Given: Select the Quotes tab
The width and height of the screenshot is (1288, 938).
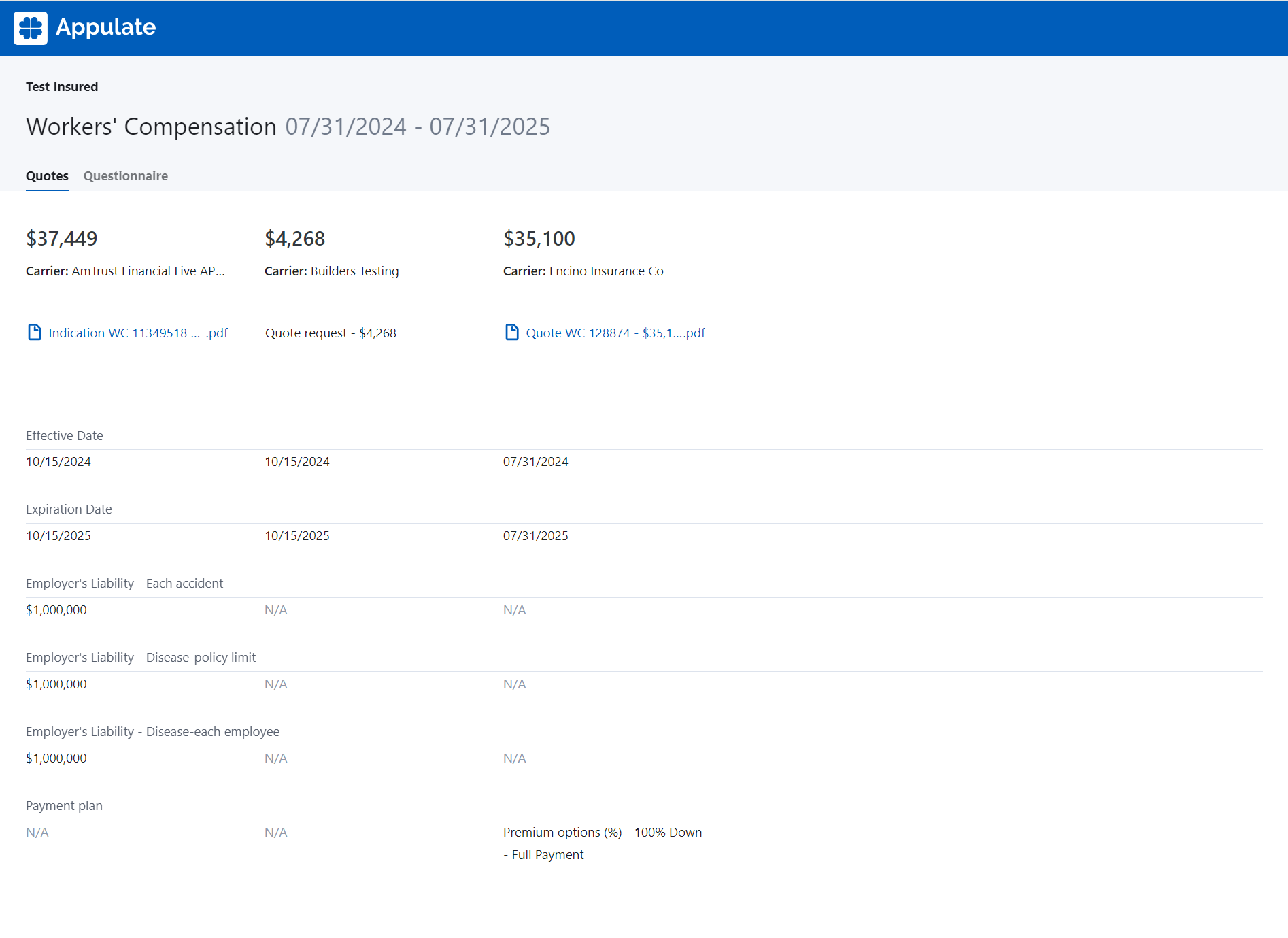Looking at the screenshot, I should click(47, 176).
